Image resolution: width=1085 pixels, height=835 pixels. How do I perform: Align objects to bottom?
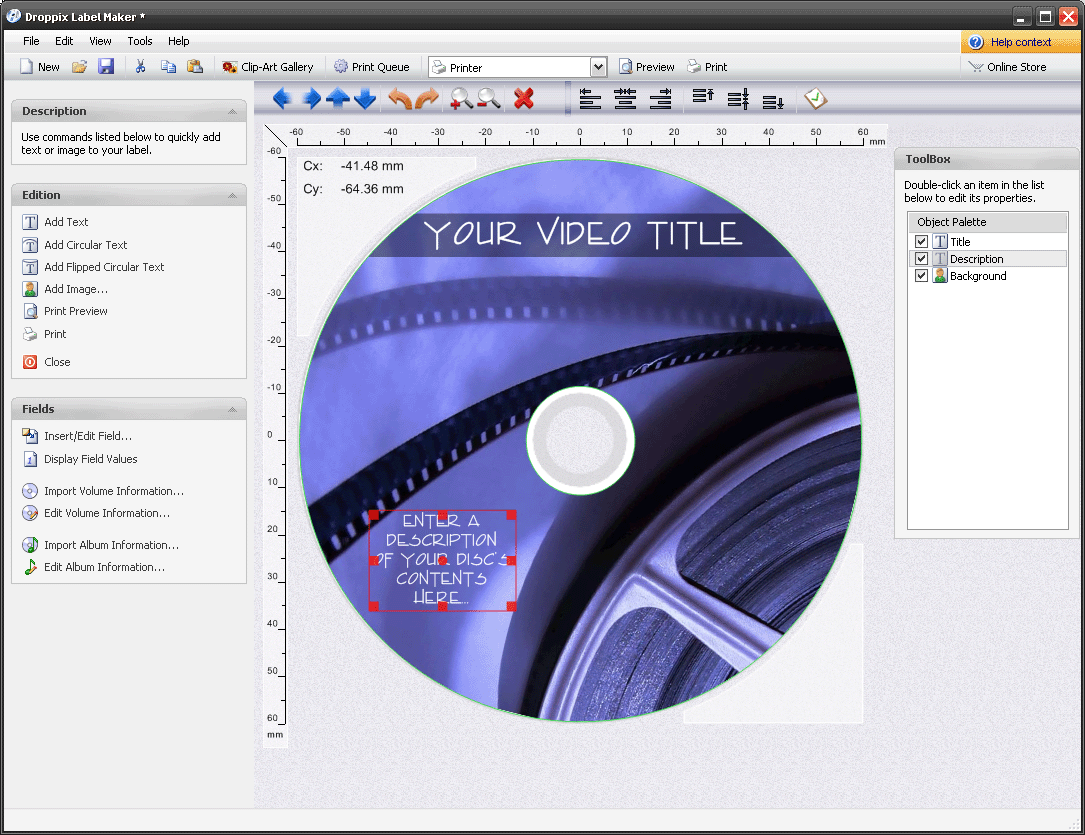pos(773,101)
